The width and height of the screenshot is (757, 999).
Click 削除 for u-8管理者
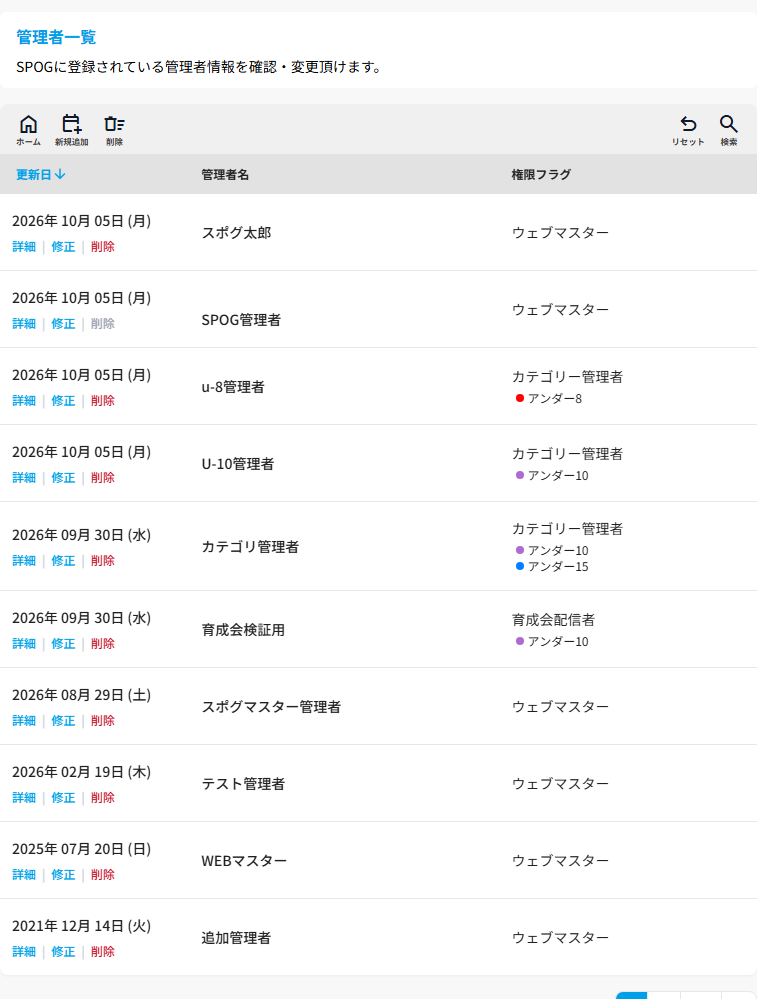click(x=103, y=401)
